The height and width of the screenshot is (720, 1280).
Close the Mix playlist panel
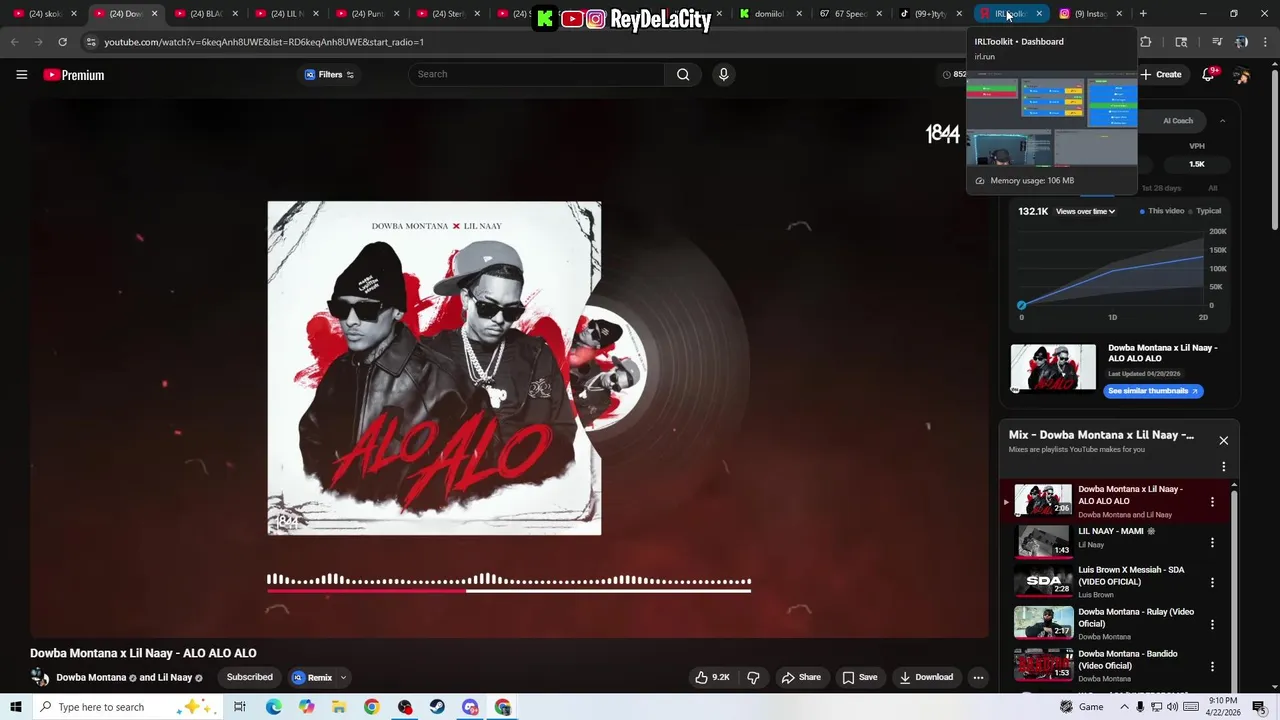click(1223, 440)
